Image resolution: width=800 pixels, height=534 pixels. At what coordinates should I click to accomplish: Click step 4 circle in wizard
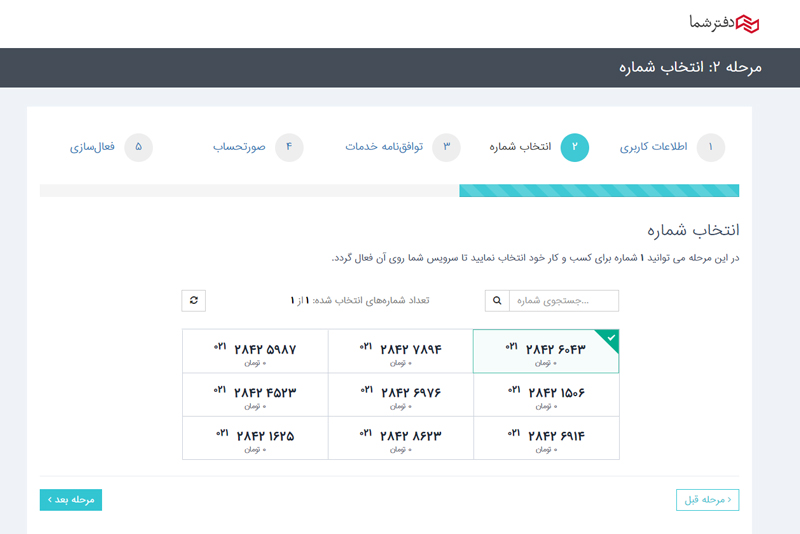[x=289, y=147]
